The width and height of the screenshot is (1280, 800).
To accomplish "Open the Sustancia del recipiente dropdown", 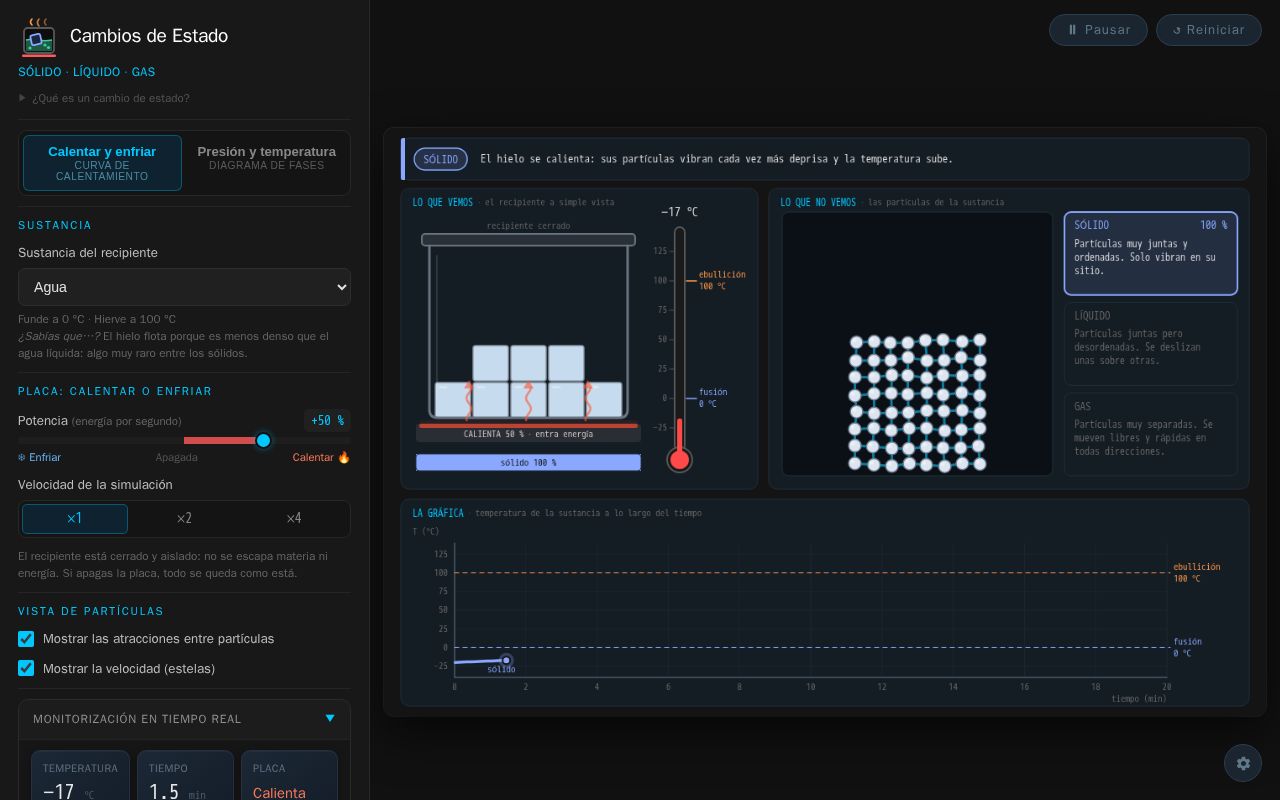I will click(x=184, y=287).
